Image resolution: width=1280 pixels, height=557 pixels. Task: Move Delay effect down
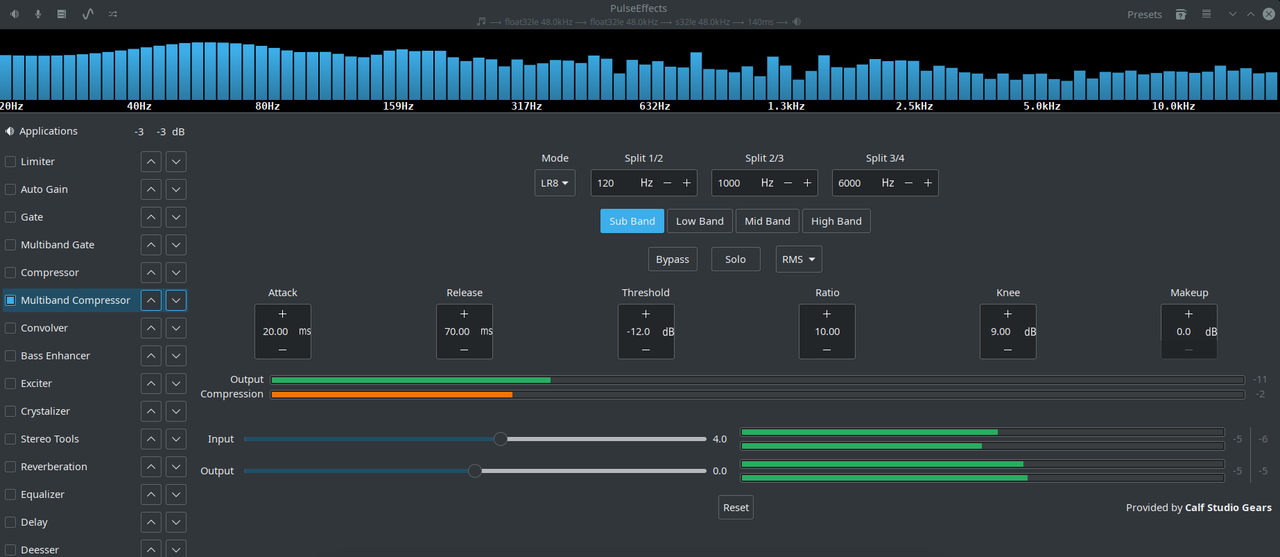(x=176, y=522)
